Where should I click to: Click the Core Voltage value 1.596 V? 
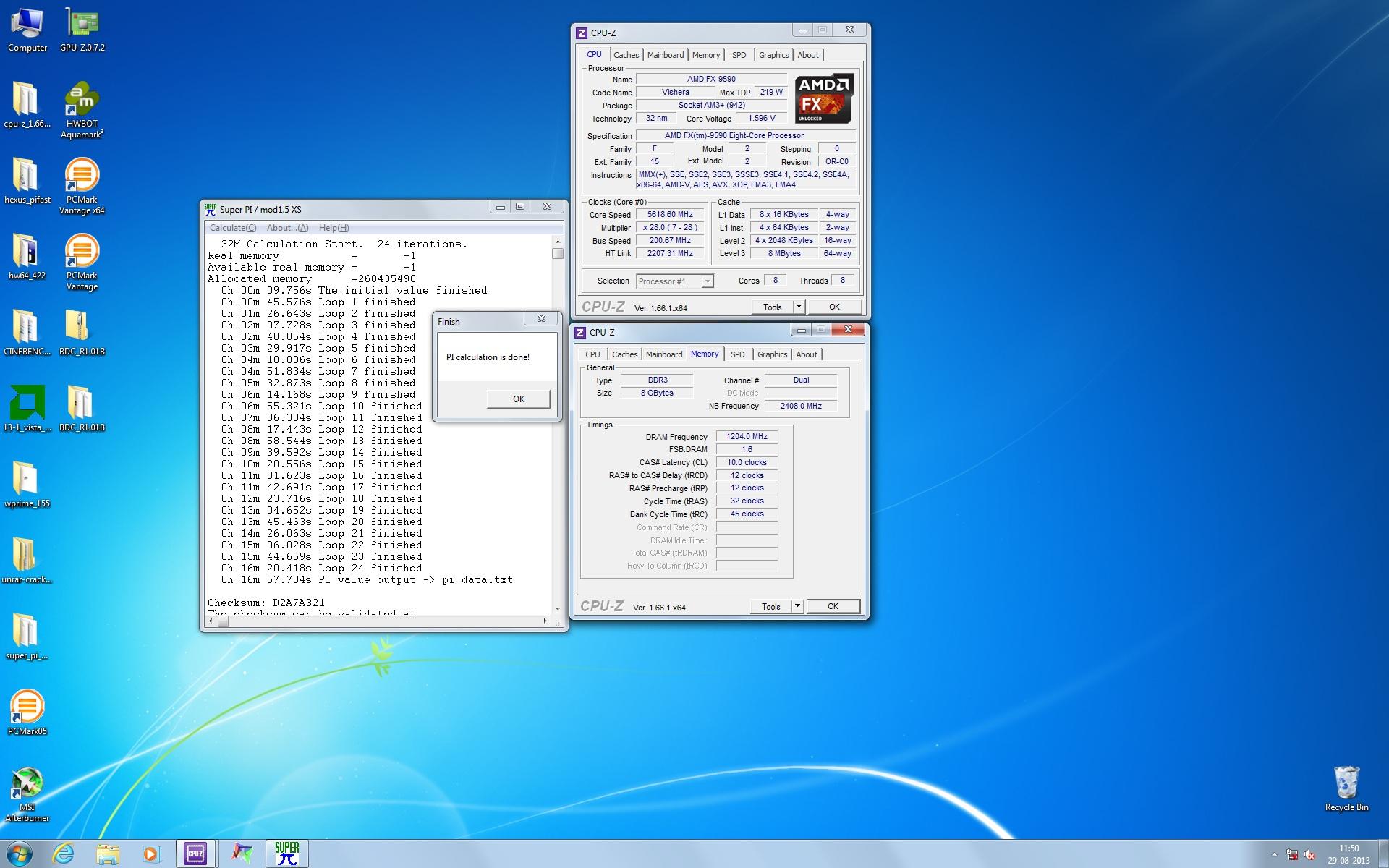coord(762,118)
